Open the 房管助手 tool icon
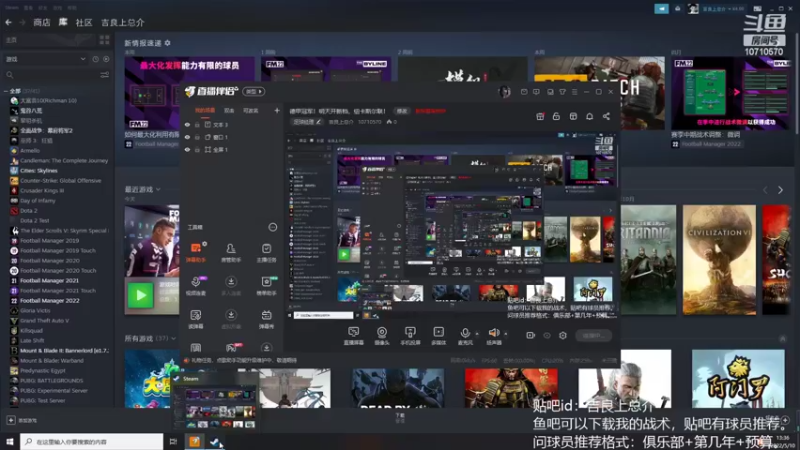Screen dimensions: 800x450 pyautogui.click(x=231, y=248)
